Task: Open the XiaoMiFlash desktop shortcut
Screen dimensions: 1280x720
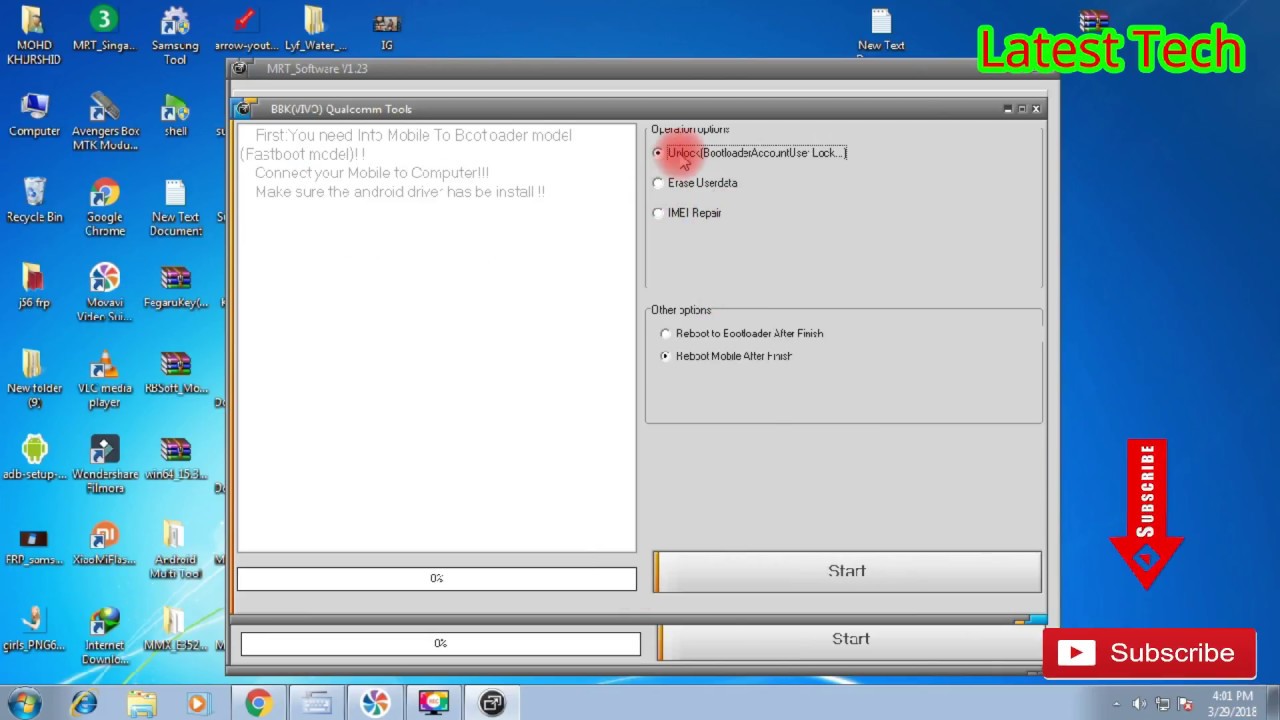Action: tap(105, 545)
